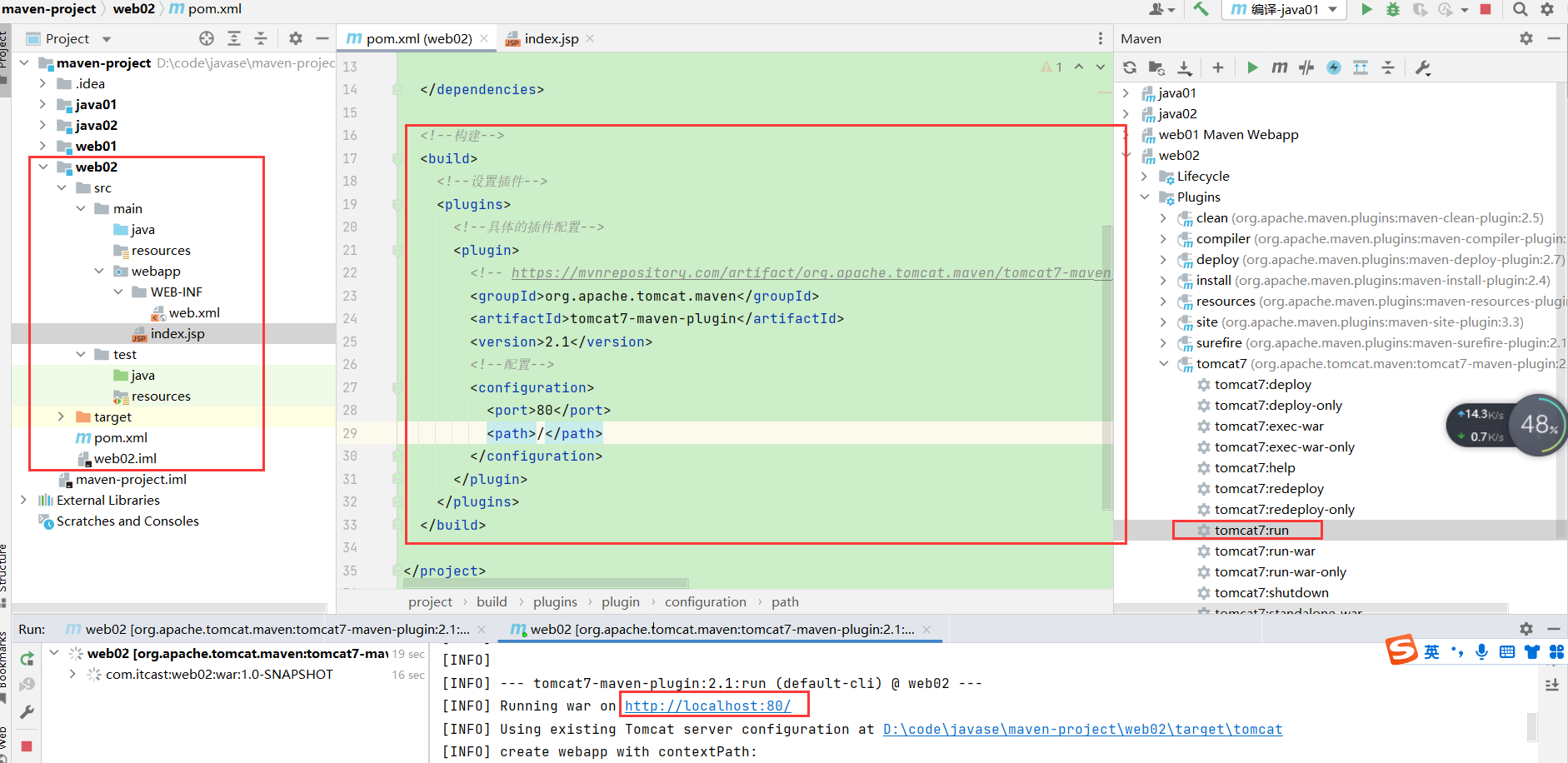
Task: Click editor tabs more options icon
Action: click(x=1101, y=38)
